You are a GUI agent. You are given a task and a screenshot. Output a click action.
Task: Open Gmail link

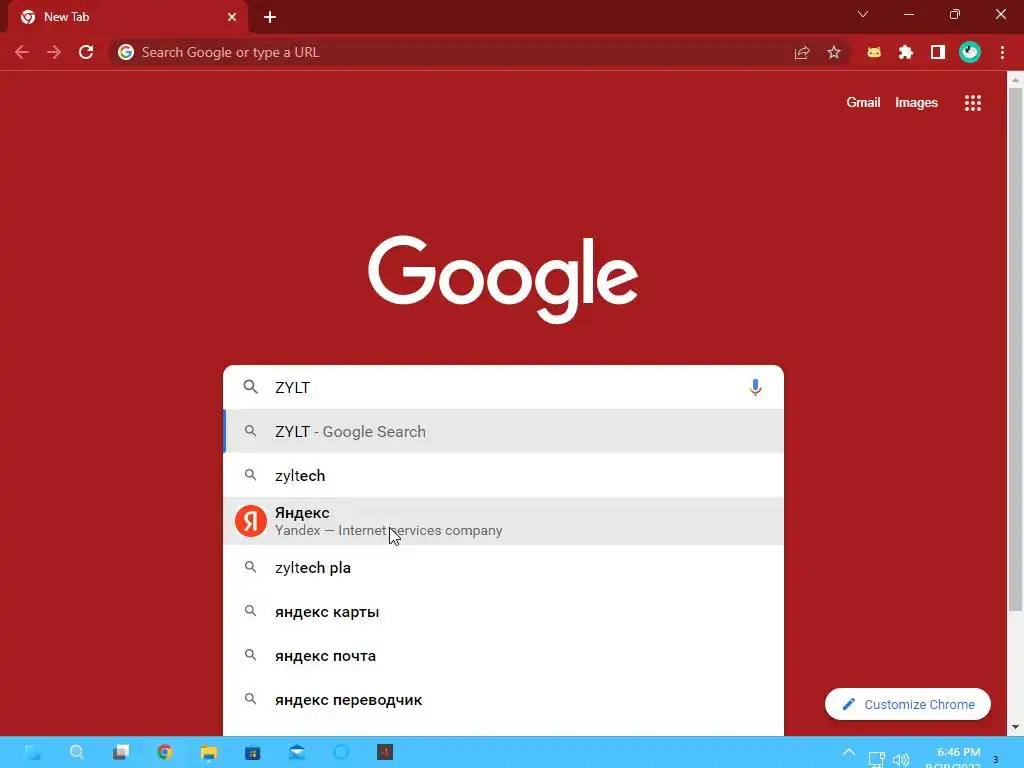863,103
